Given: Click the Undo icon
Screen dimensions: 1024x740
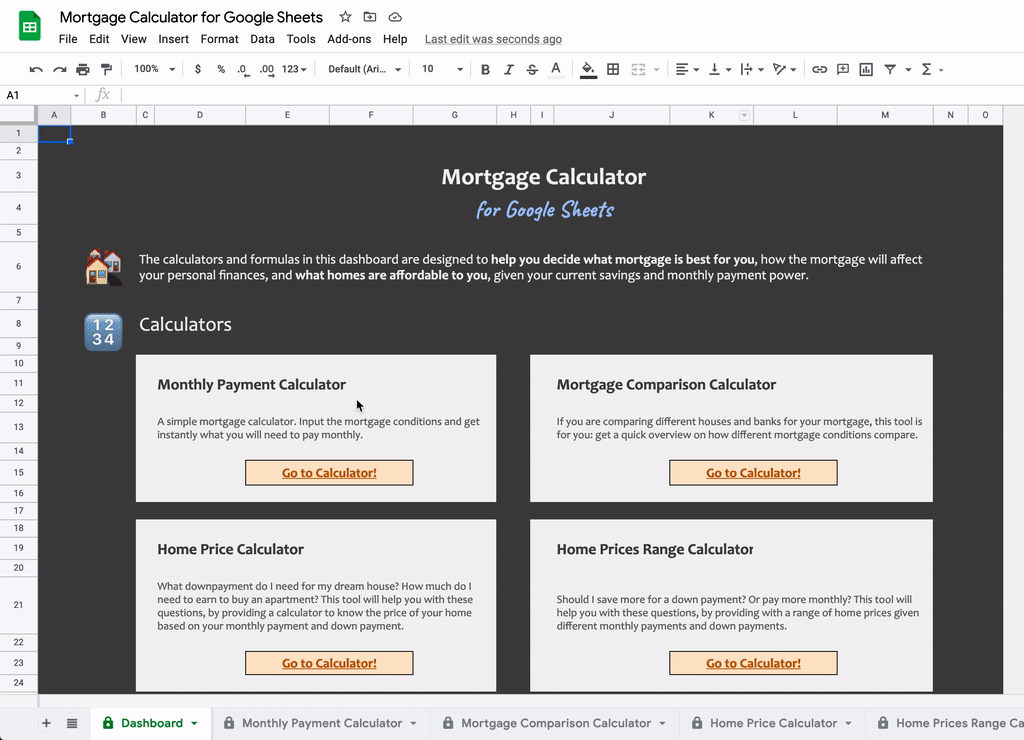Looking at the screenshot, I should coord(36,69).
